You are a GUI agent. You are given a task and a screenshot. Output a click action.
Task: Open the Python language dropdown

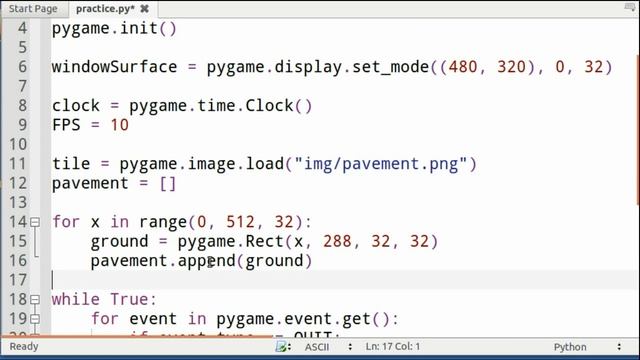(587, 347)
